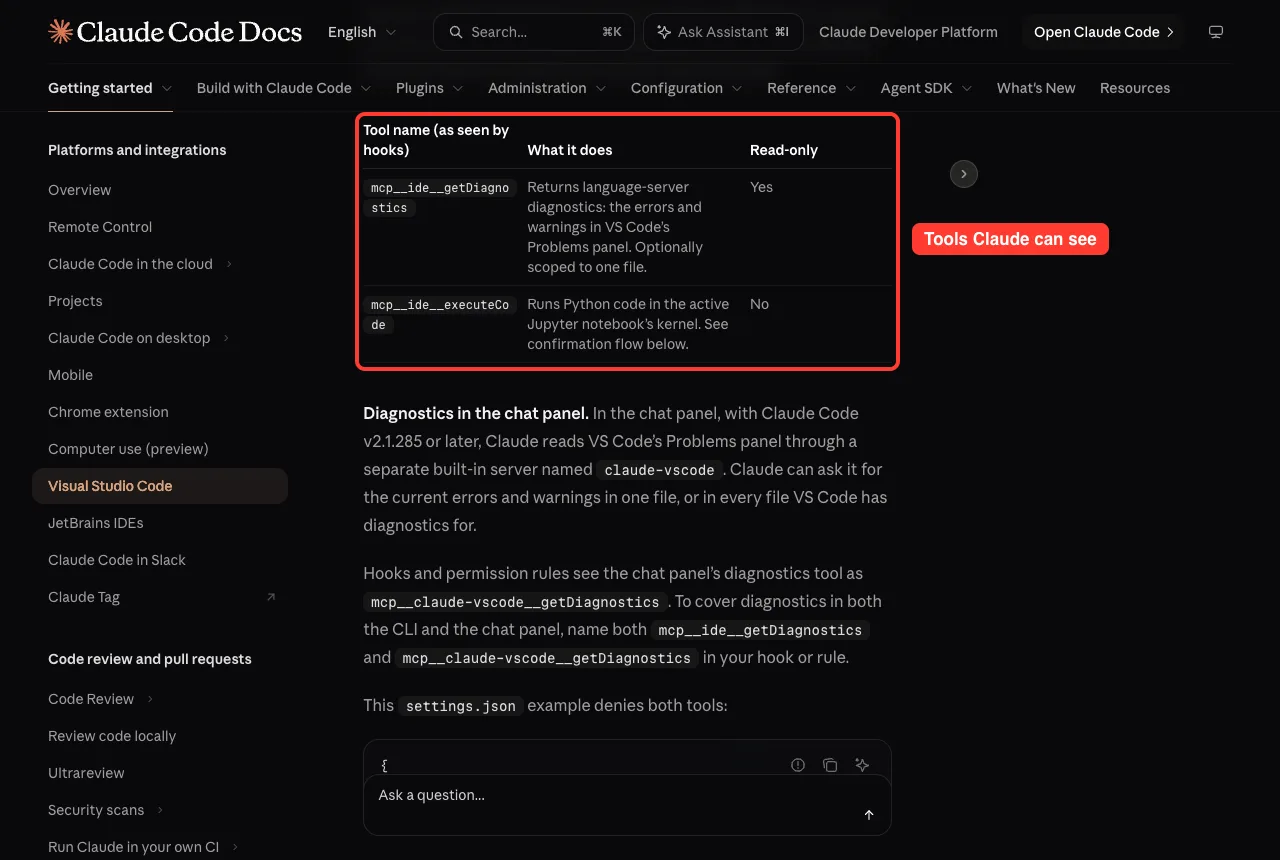1280x860 pixels.
Task: Click the Claude Code Docs starburst logo
Action: click(60, 32)
